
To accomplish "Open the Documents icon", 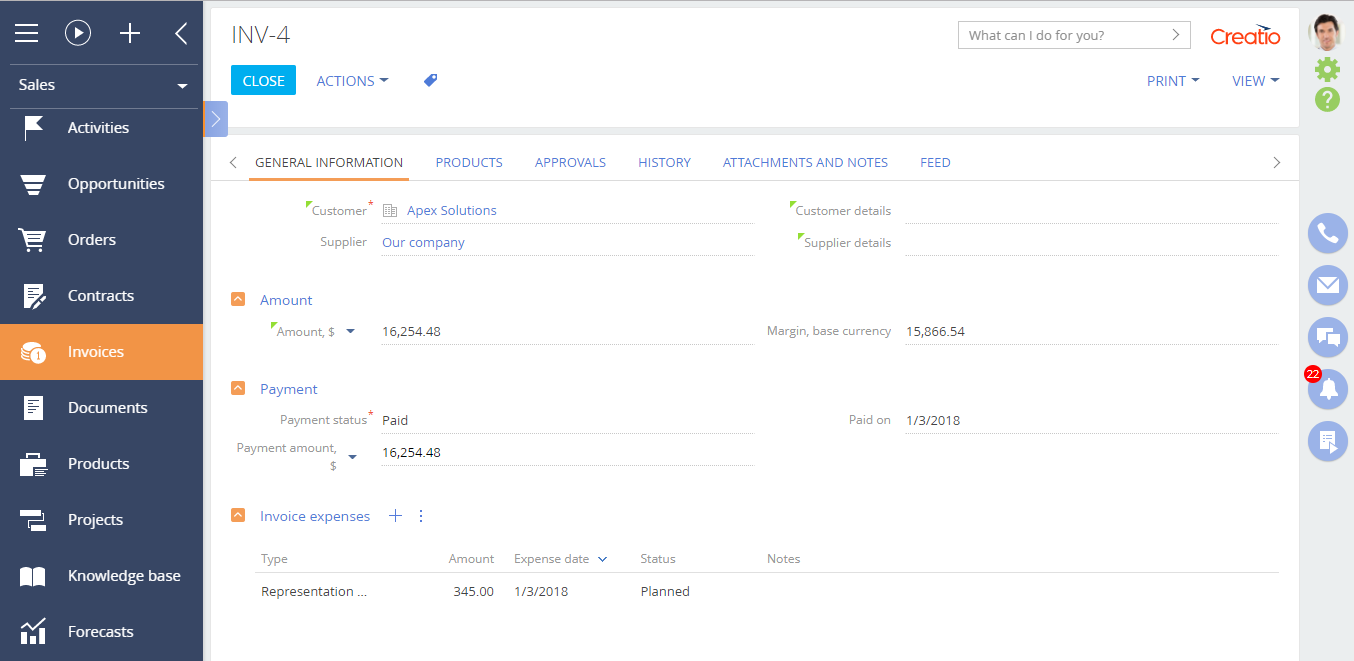I will pos(33,408).
